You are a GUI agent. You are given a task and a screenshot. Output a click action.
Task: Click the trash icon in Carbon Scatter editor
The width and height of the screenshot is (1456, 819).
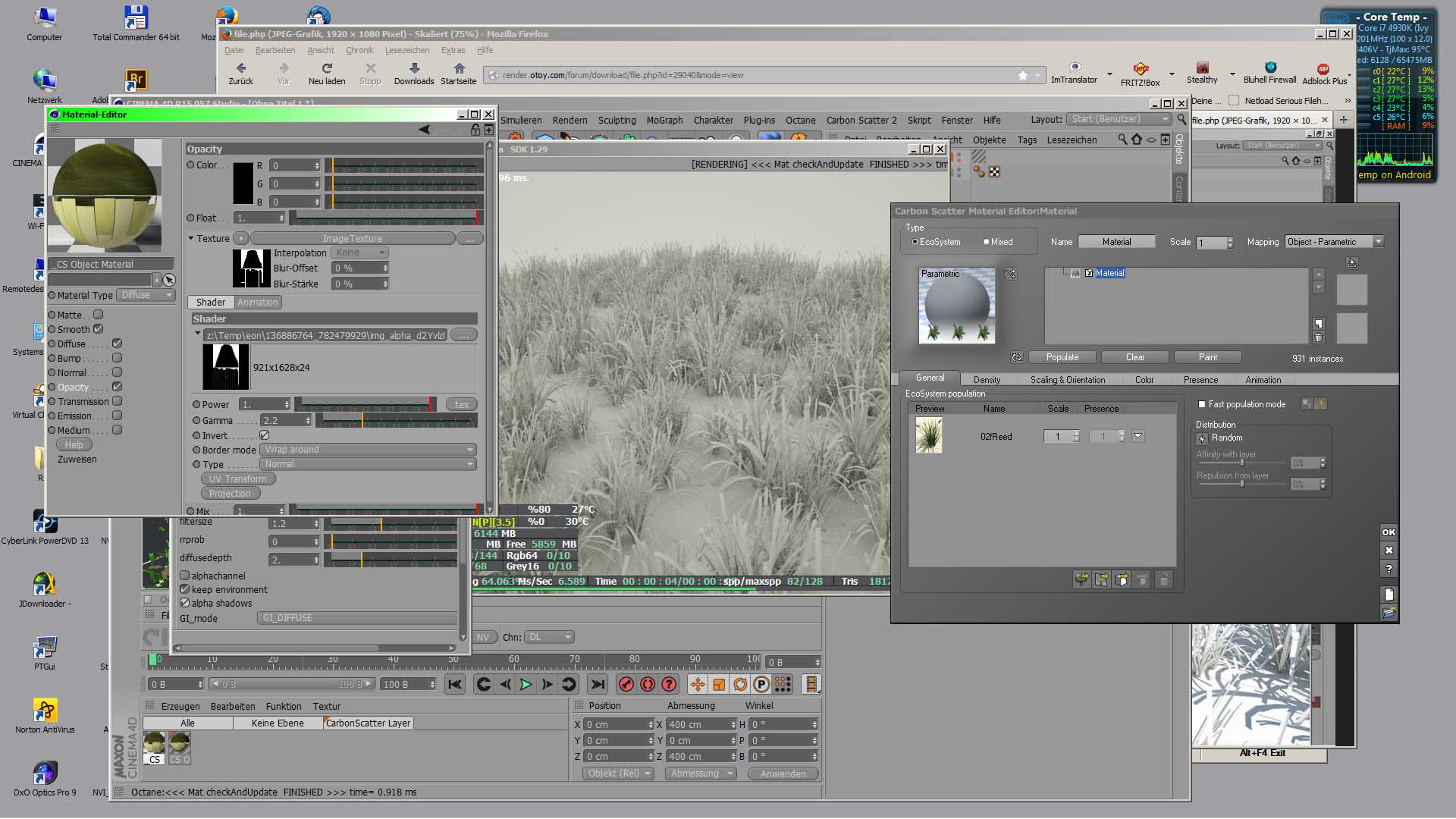coord(1318,338)
